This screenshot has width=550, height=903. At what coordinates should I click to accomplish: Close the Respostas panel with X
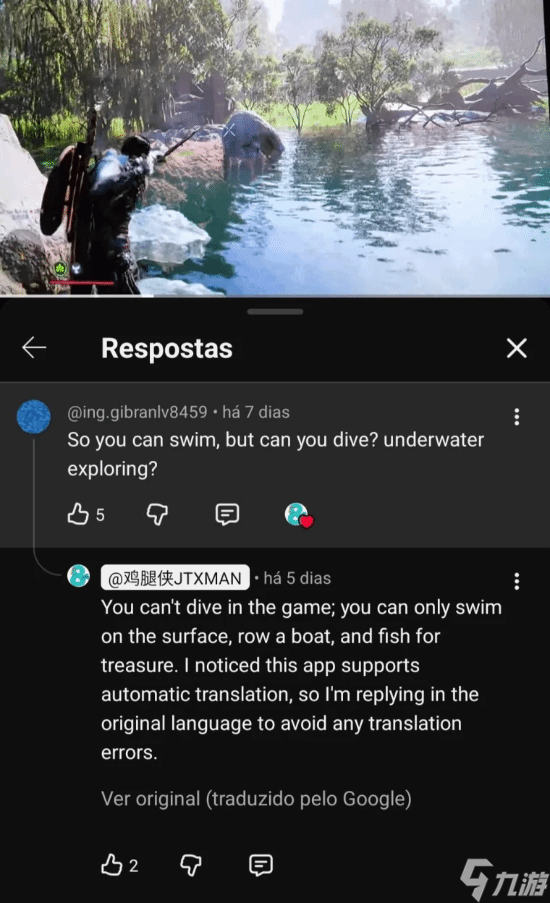point(517,348)
